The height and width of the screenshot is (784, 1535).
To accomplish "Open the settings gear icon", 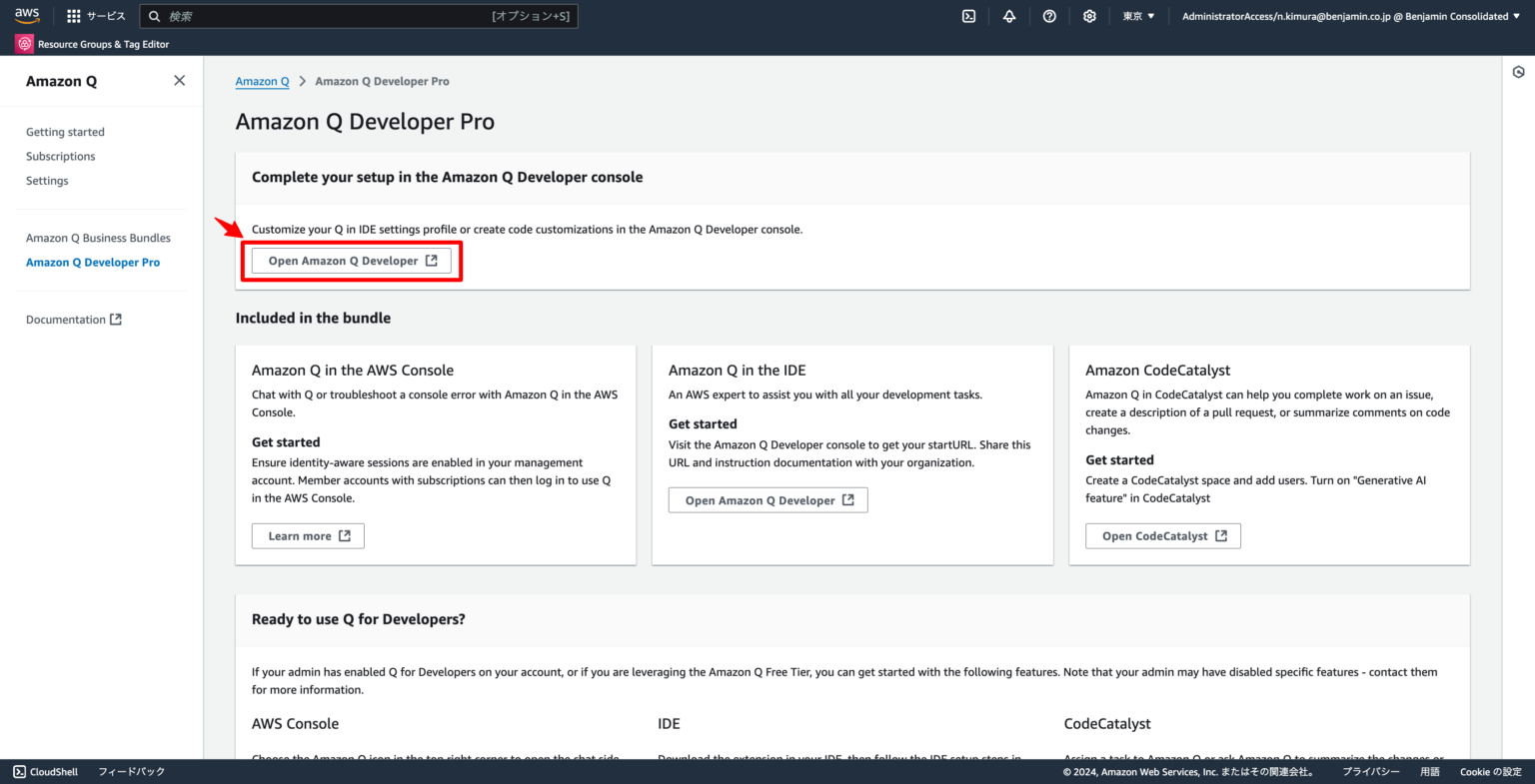I will (1089, 16).
